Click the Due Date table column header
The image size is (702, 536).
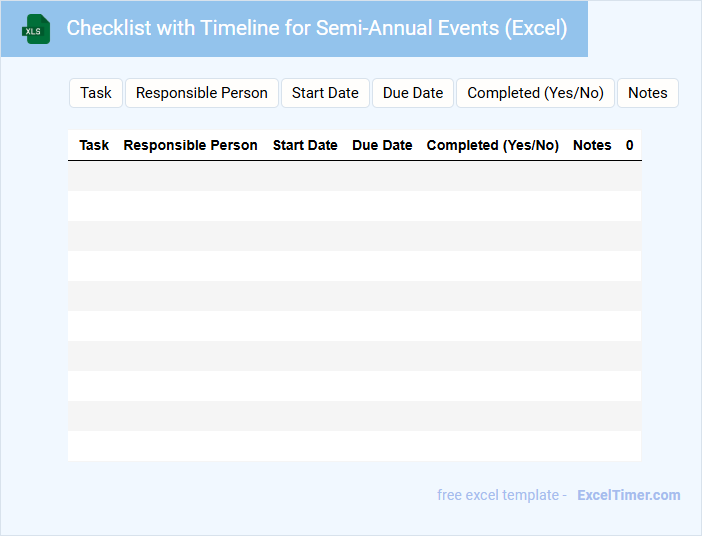coord(382,145)
